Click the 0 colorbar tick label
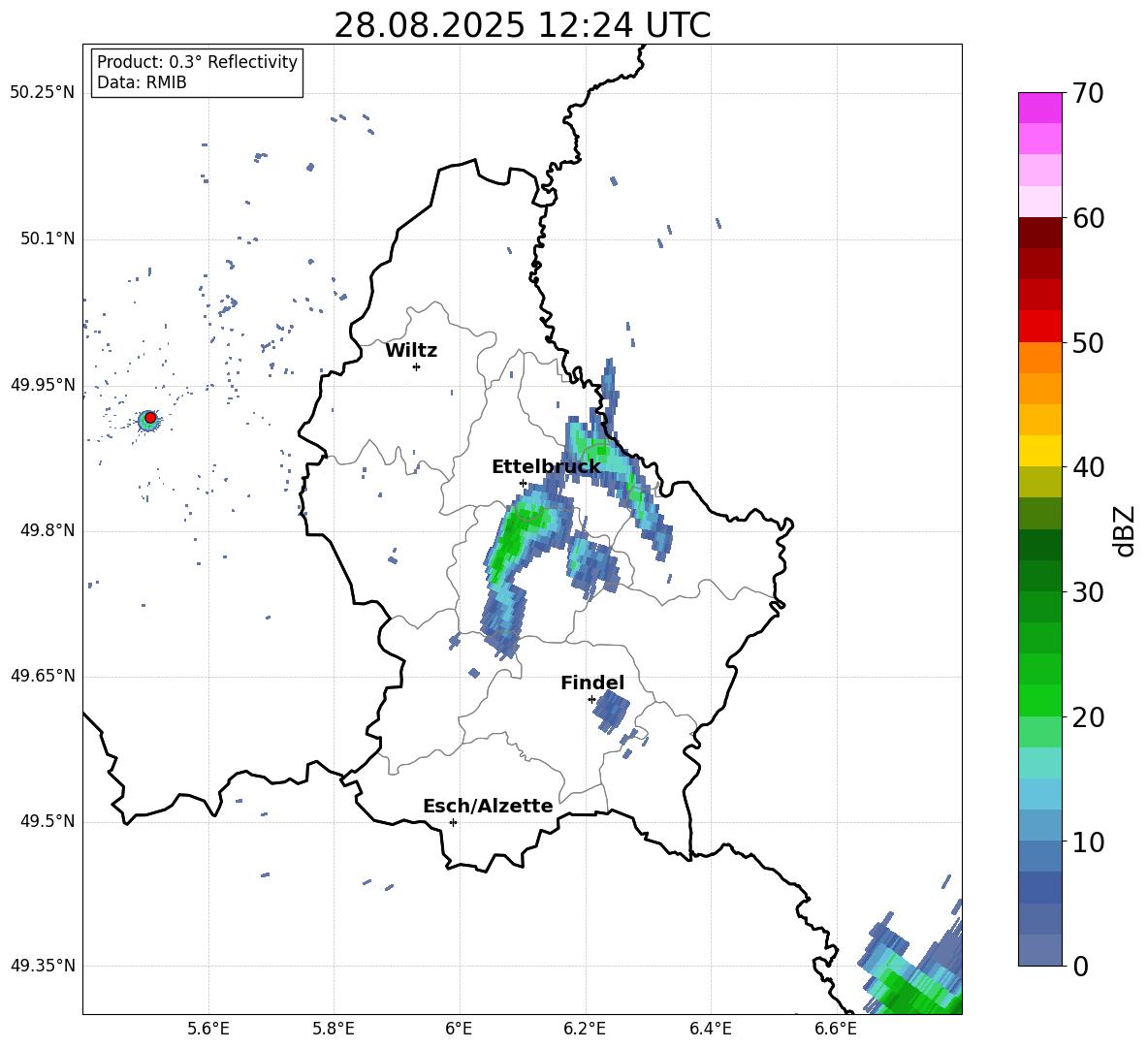 (x=1080, y=966)
